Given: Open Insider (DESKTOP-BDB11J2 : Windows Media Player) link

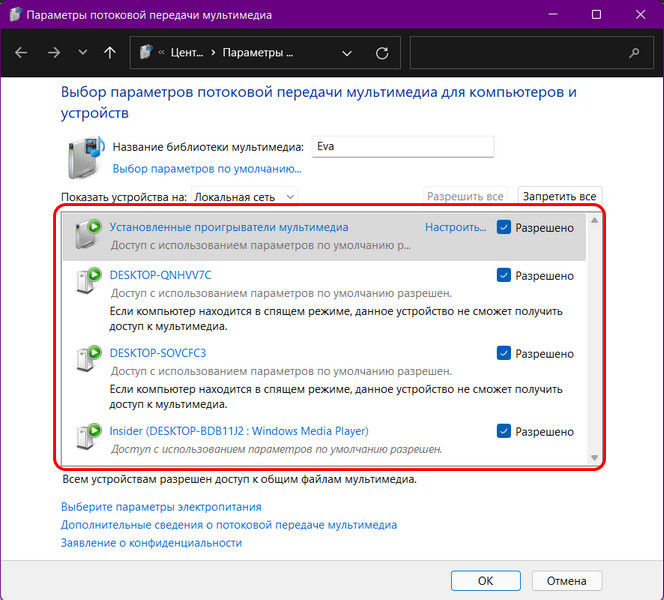Looking at the screenshot, I should [239, 431].
